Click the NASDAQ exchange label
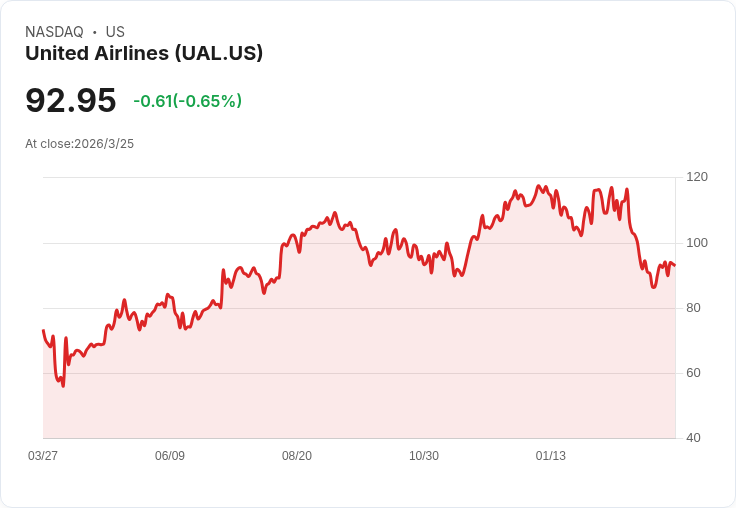 (54, 31)
